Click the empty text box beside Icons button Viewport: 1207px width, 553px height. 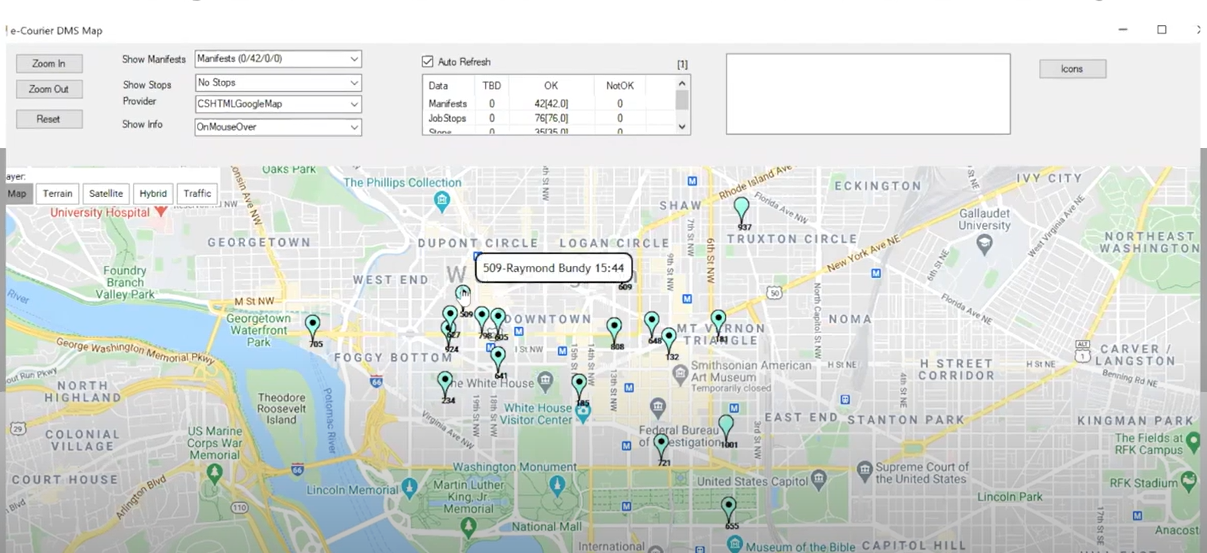[x=868, y=94]
